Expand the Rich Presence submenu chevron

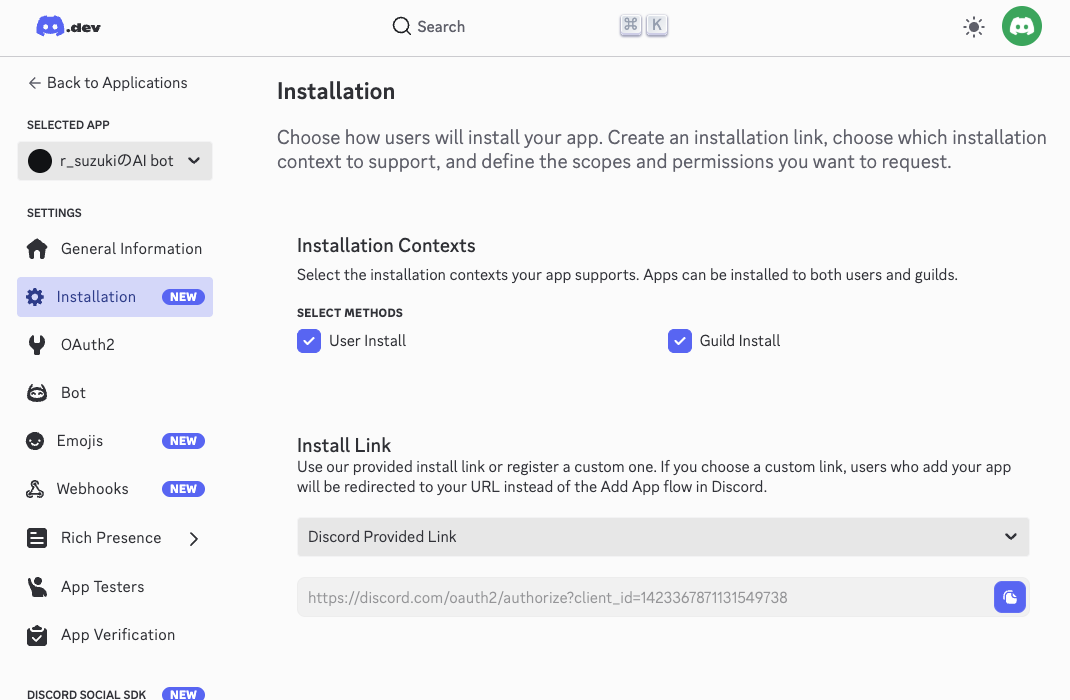194,539
